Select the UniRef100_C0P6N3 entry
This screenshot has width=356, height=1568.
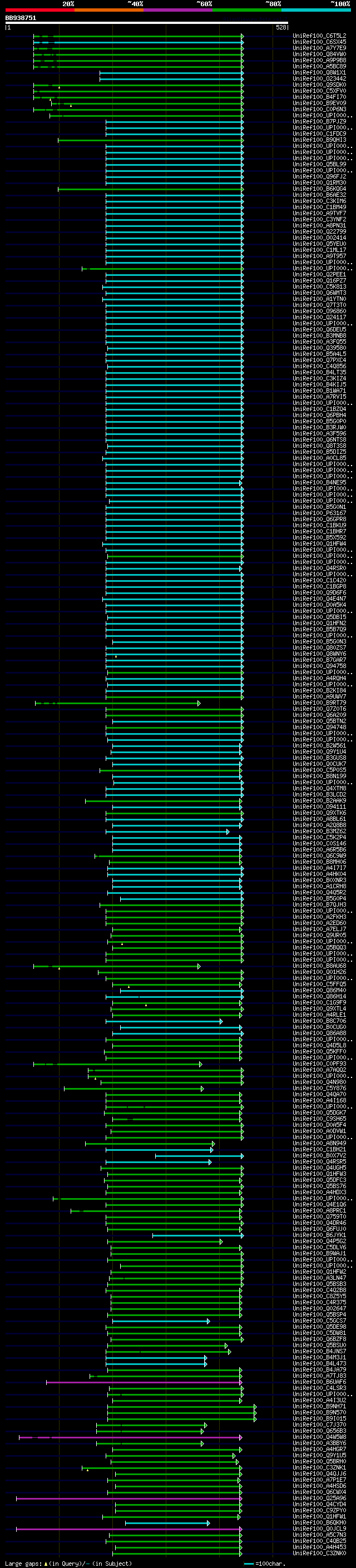pos(319,109)
